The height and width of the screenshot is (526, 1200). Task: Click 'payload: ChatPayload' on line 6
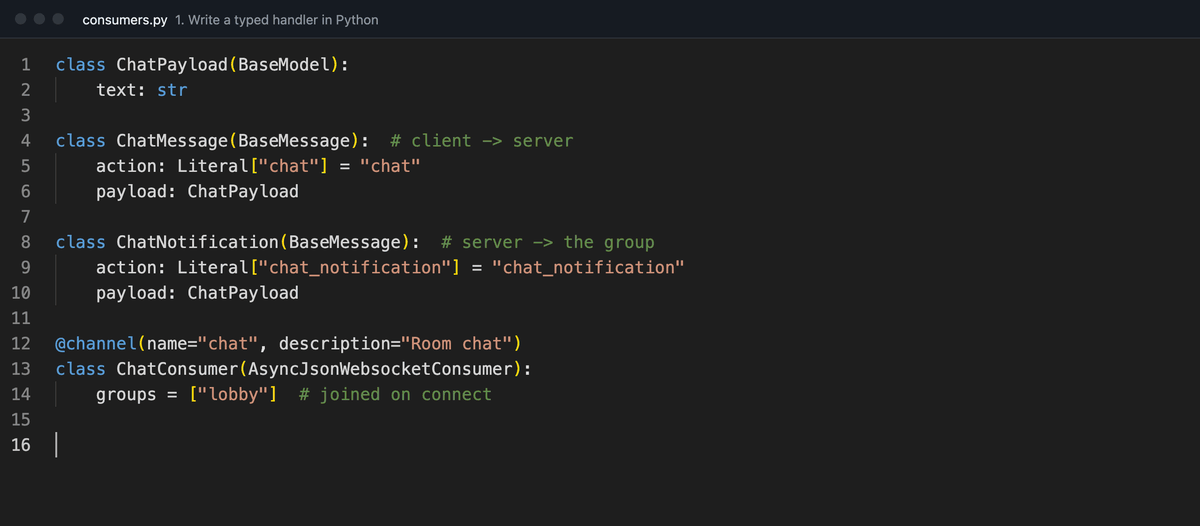197,191
